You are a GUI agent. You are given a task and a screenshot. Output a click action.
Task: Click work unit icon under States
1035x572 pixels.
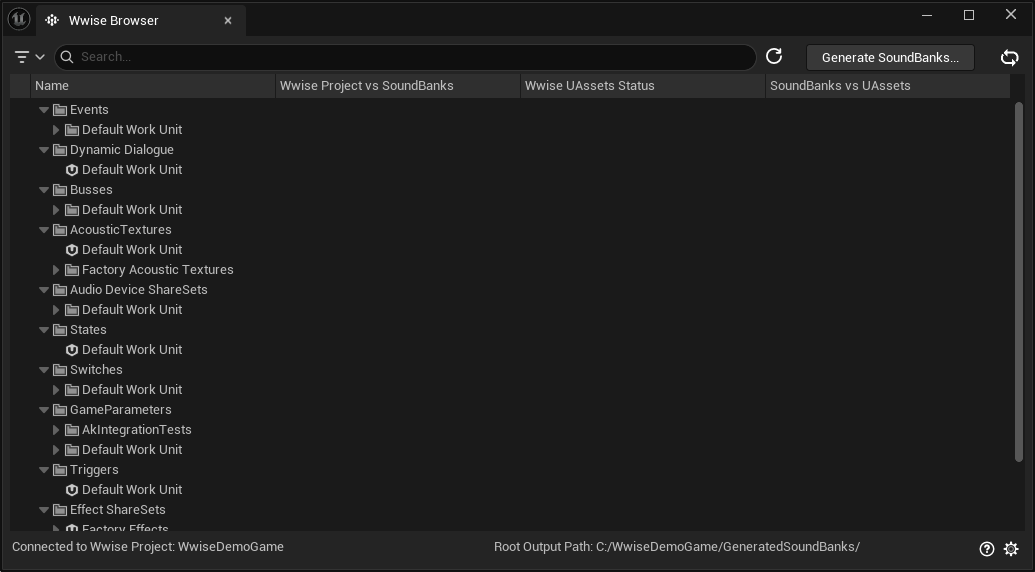pyautogui.click(x=72, y=350)
